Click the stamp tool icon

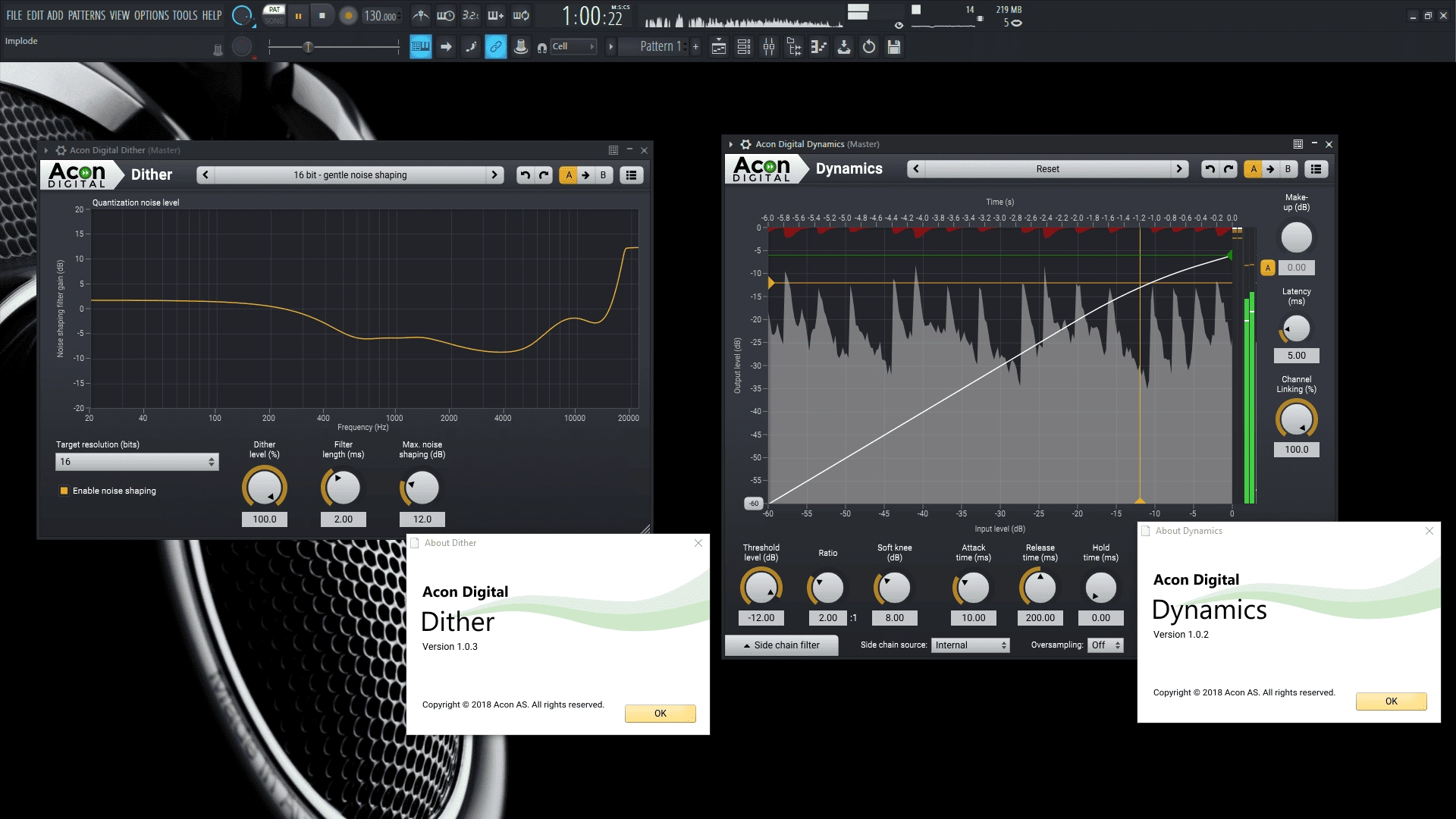coord(521,47)
